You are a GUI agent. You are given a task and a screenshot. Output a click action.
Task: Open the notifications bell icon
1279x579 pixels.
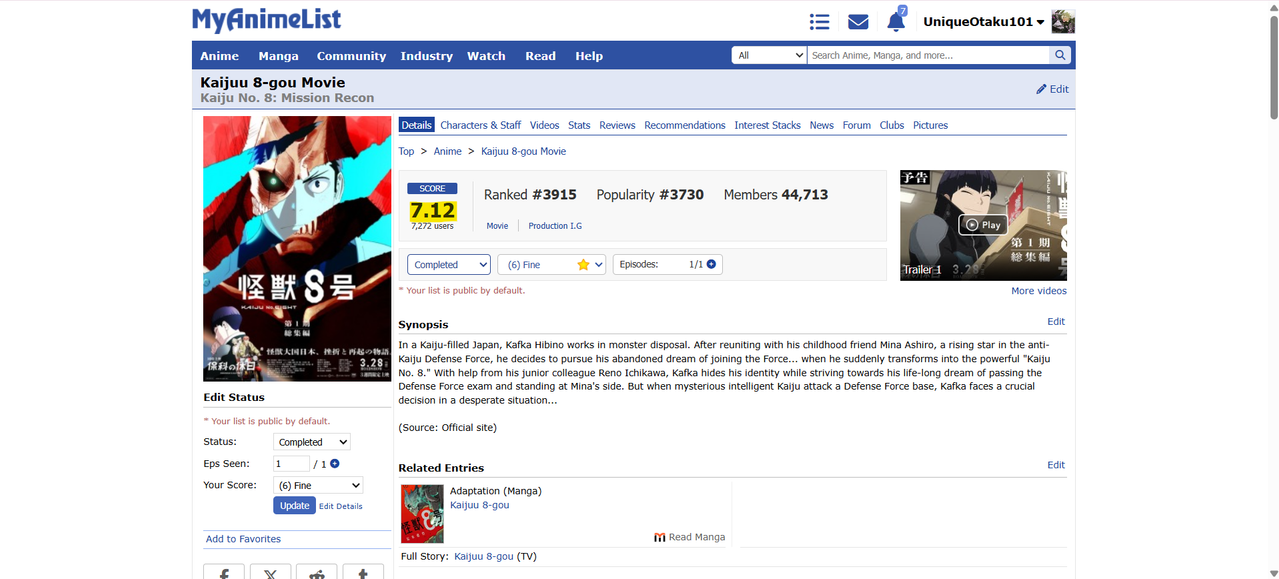(896, 21)
